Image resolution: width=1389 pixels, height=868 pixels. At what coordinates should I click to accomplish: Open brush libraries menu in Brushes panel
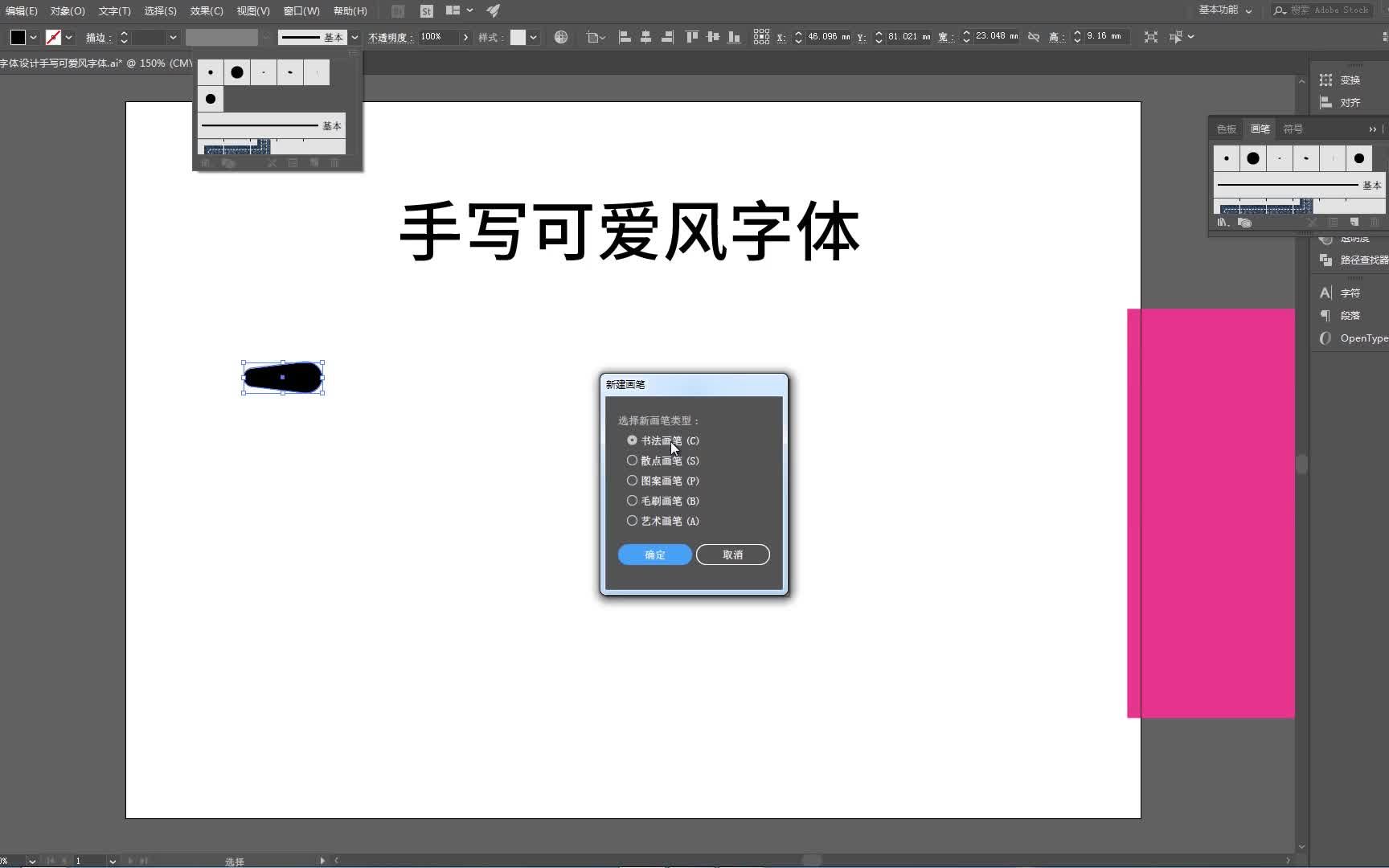coord(1223,223)
